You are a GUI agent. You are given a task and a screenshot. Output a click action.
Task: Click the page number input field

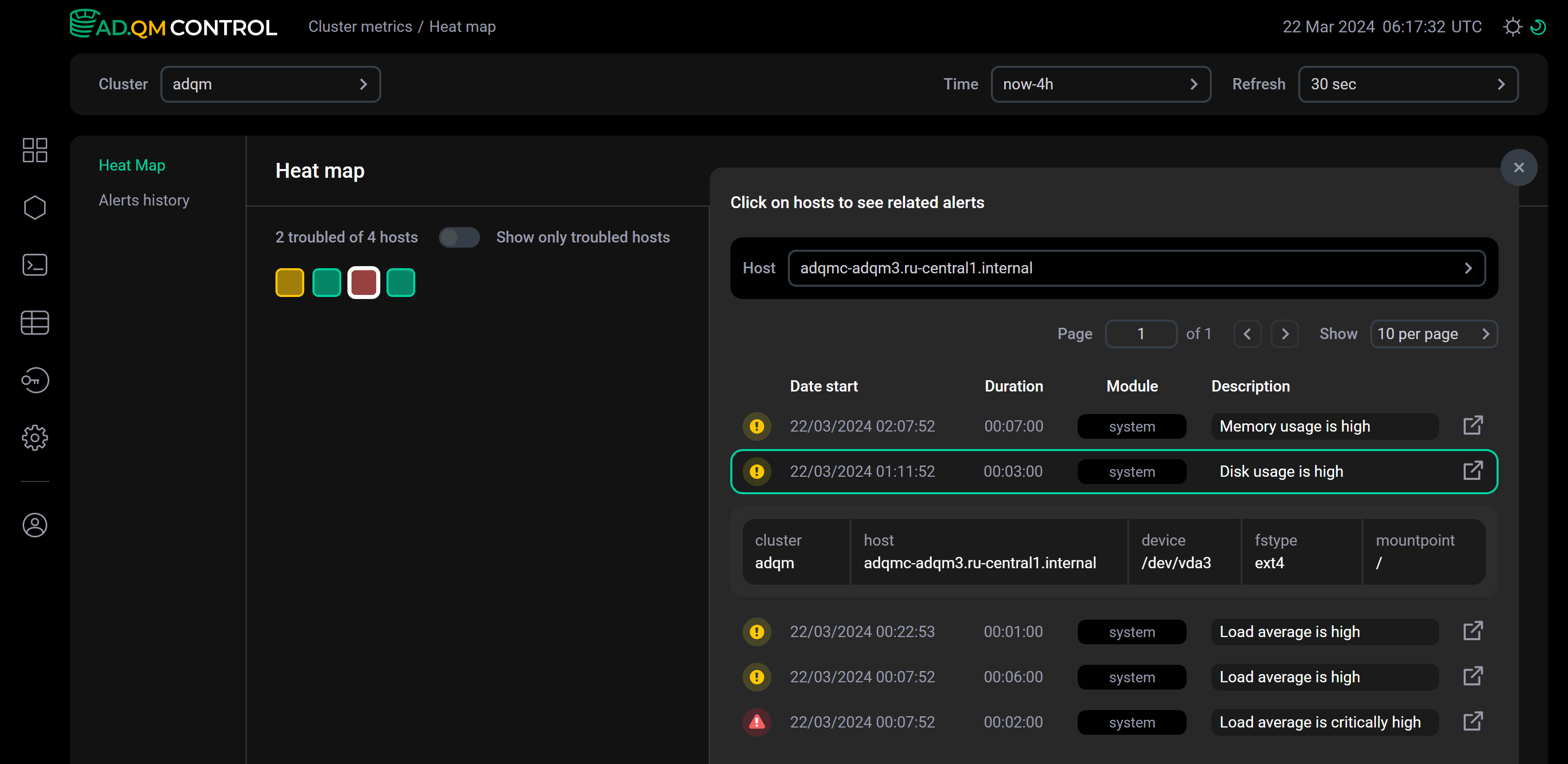click(x=1140, y=333)
